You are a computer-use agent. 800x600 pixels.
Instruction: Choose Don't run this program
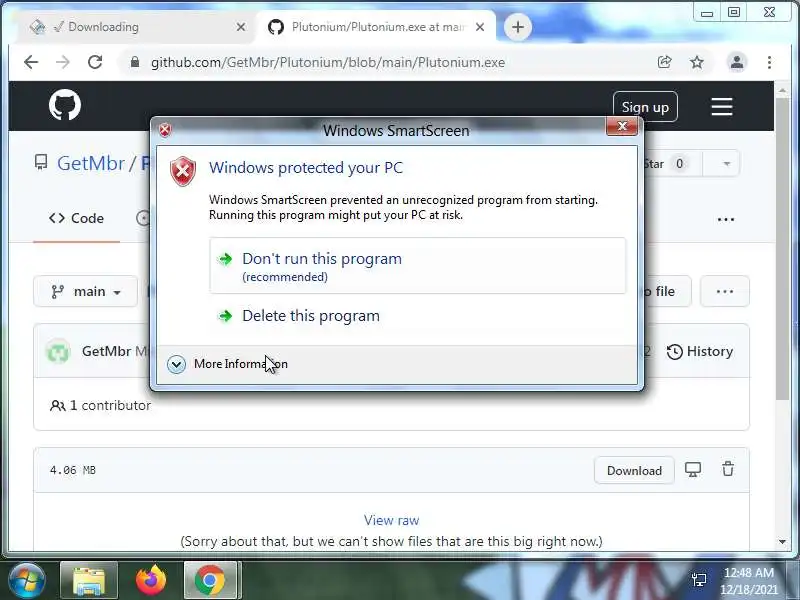(417, 265)
